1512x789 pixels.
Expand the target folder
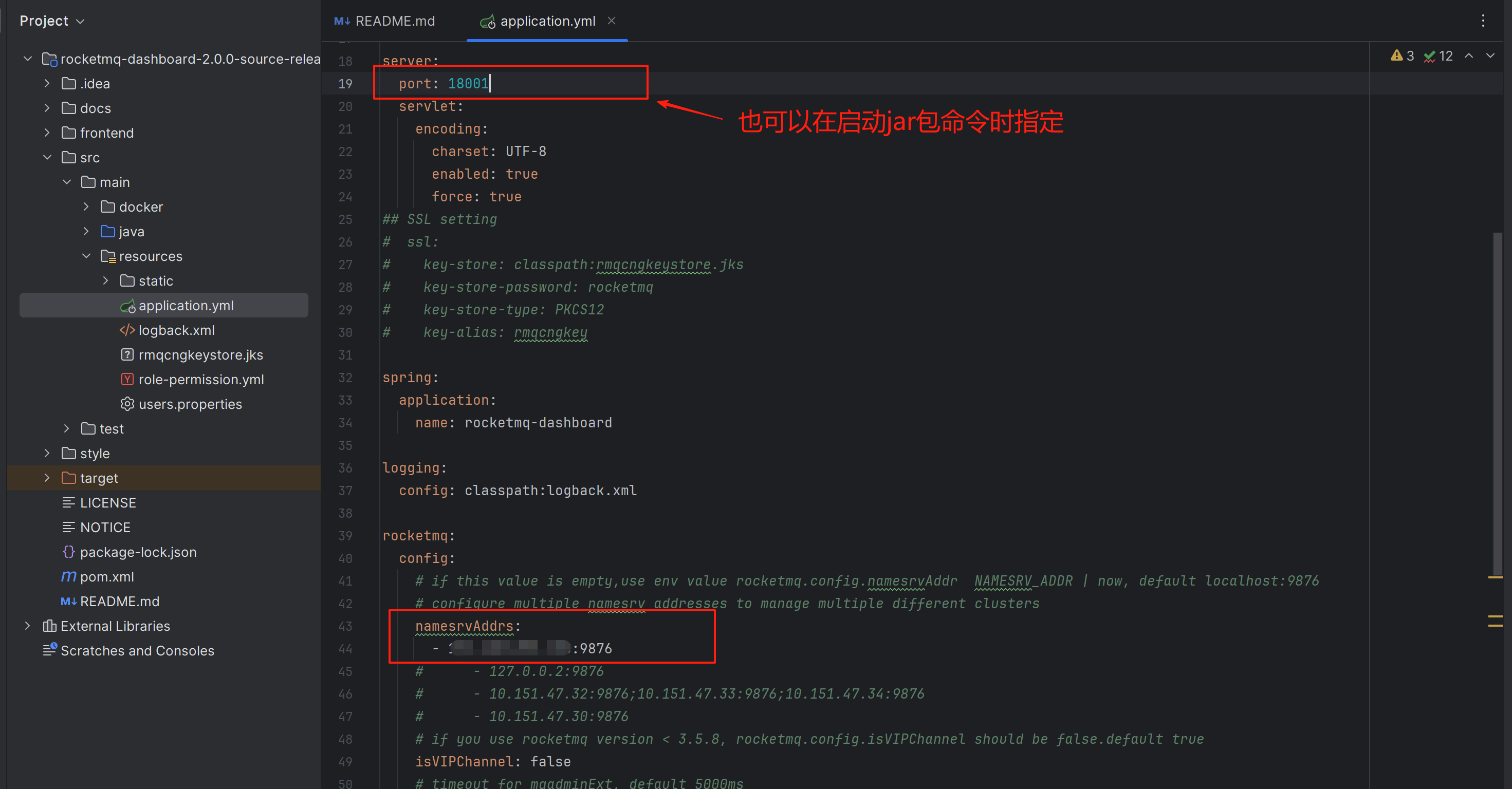[47, 478]
